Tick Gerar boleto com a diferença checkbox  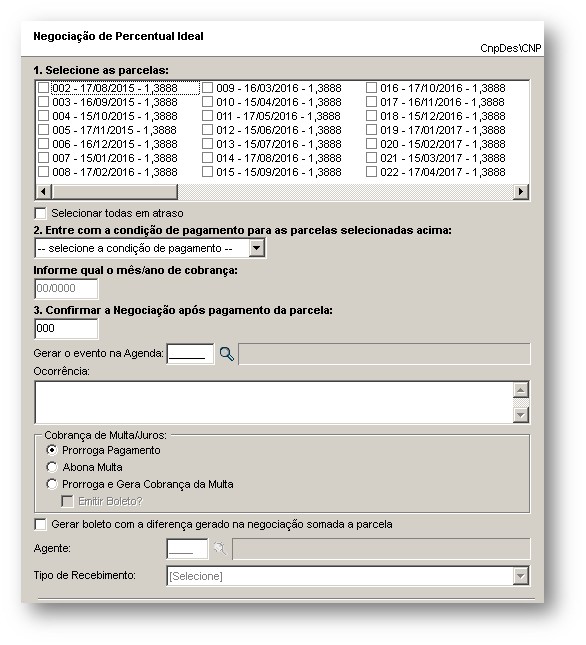(x=40, y=524)
